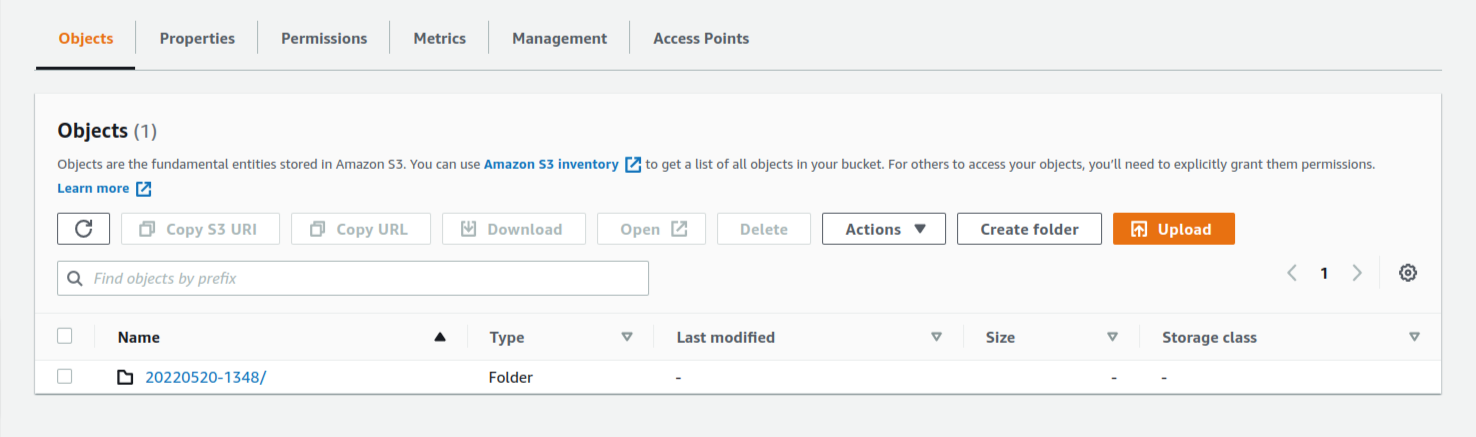The height and width of the screenshot is (437, 1476).
Task: Click the external link icon beside Learn more
Action: [144, 189]
